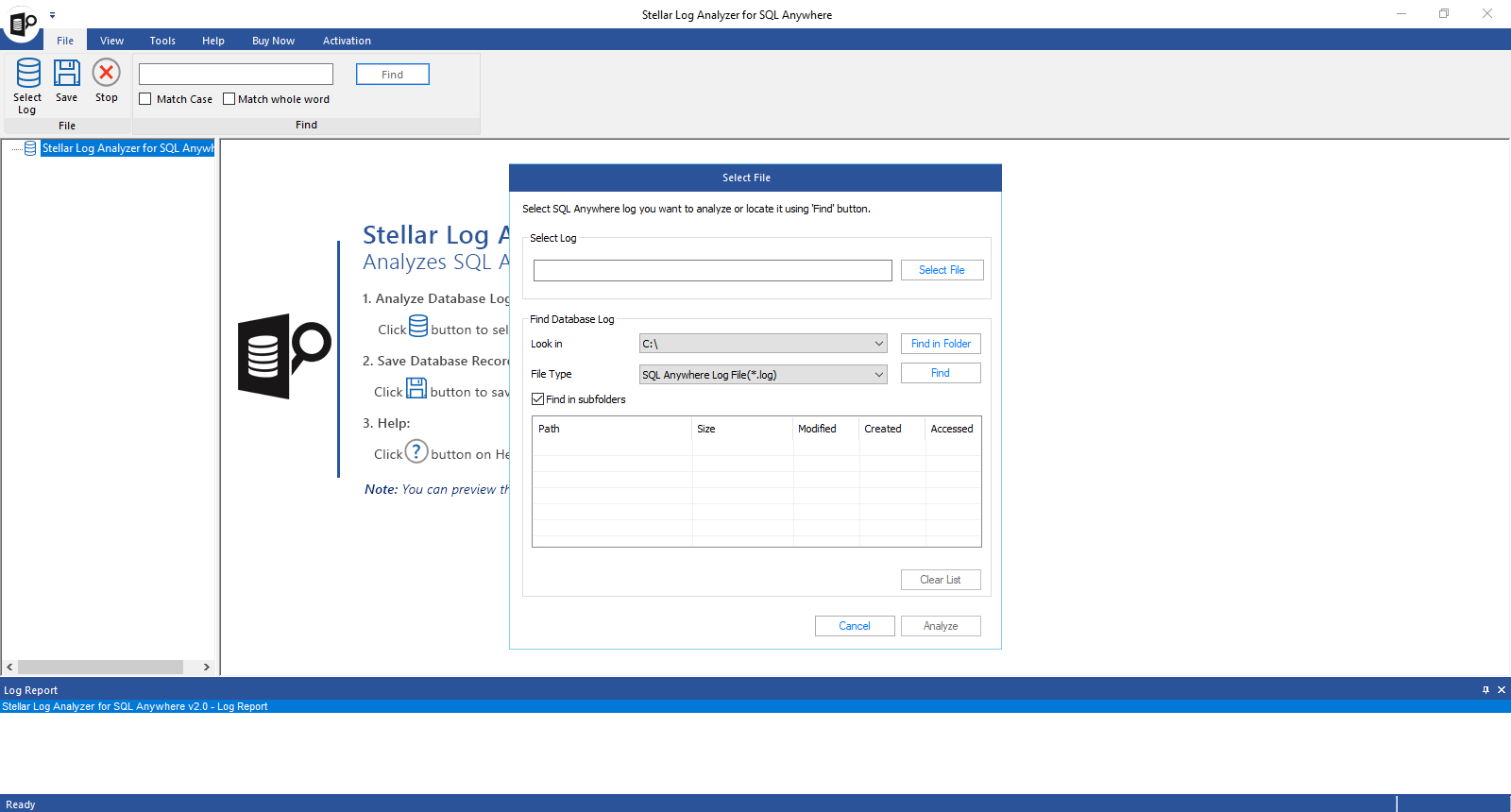Image resolution: width=1511 pixels, height=812 pixels.
Task: Open the View ribbon tab
Action: click(112, 41)
